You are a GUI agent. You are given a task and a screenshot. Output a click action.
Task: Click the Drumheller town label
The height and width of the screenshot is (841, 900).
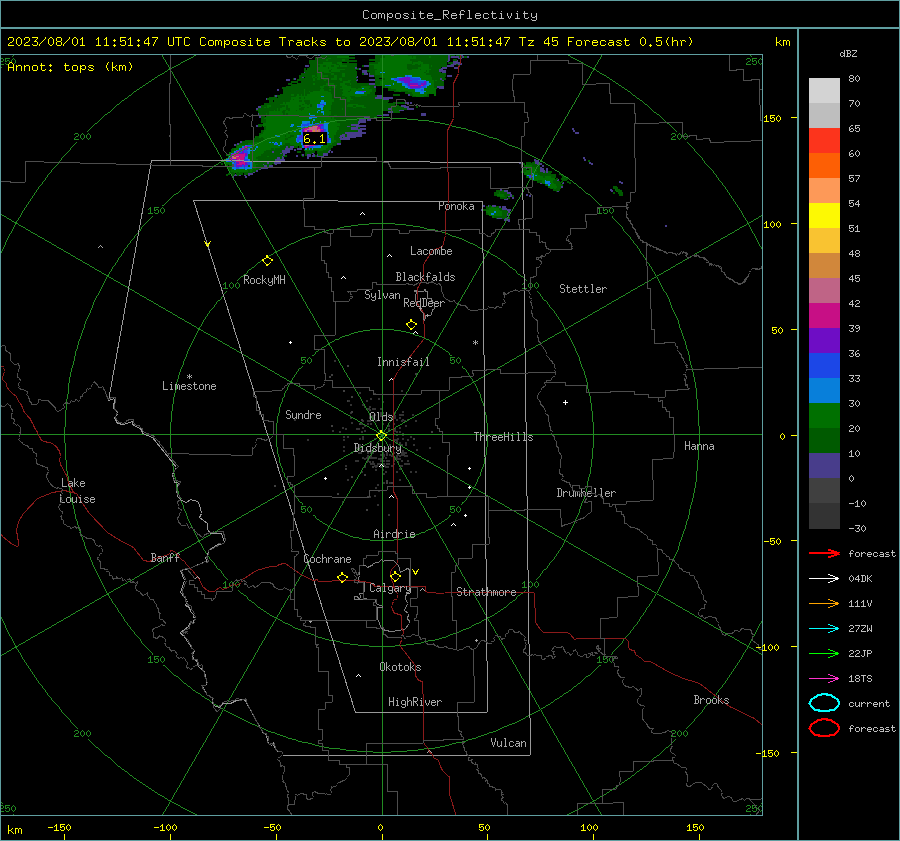pyautogui.click(x=585, y=493)
